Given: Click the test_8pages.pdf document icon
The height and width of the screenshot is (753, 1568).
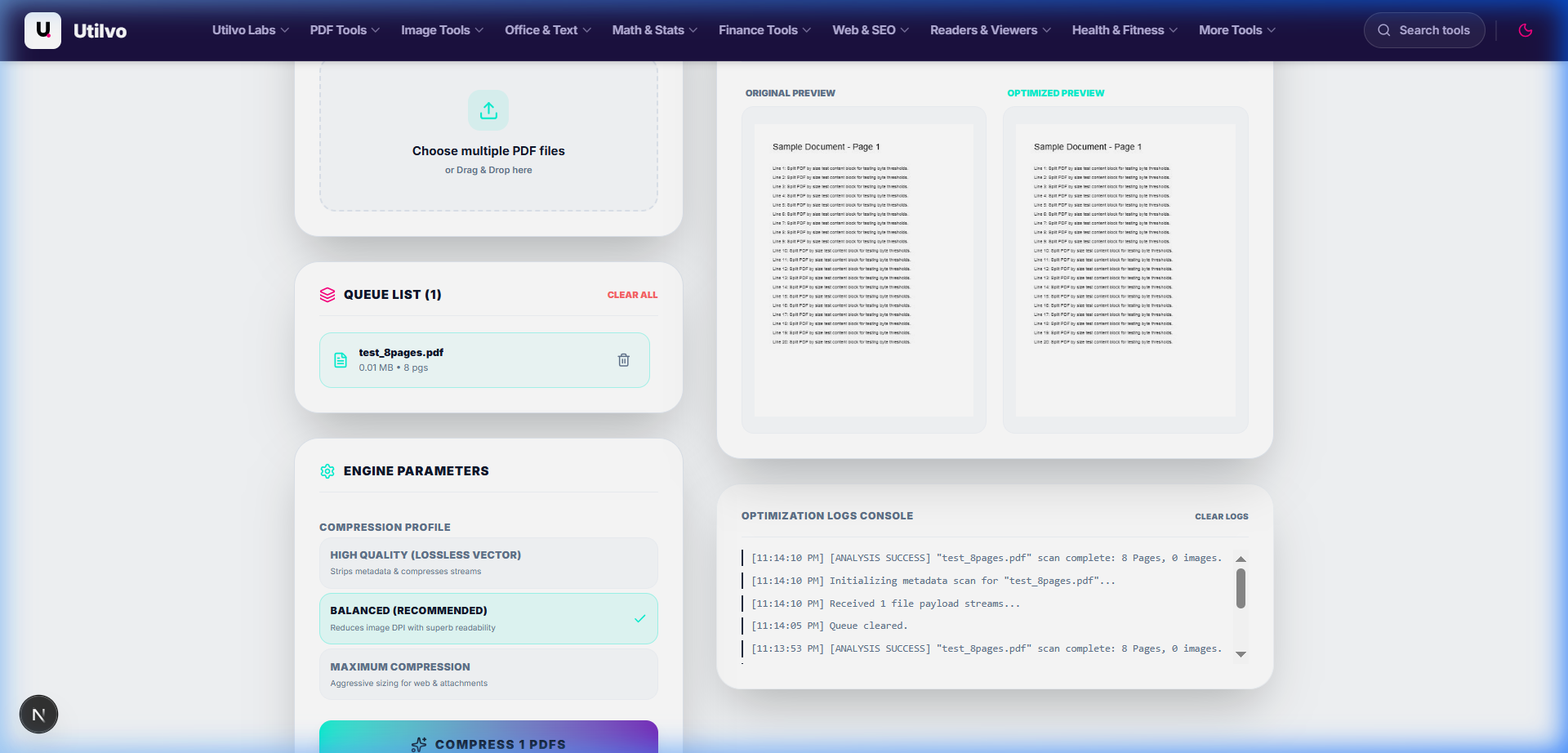Looking at the screenshot, I should (x=341, y=360).
